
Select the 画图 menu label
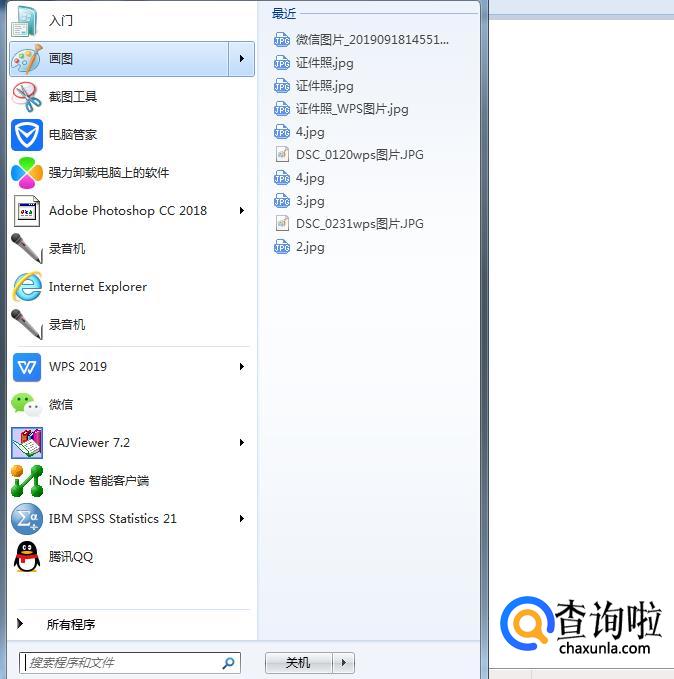pos(61,59)
